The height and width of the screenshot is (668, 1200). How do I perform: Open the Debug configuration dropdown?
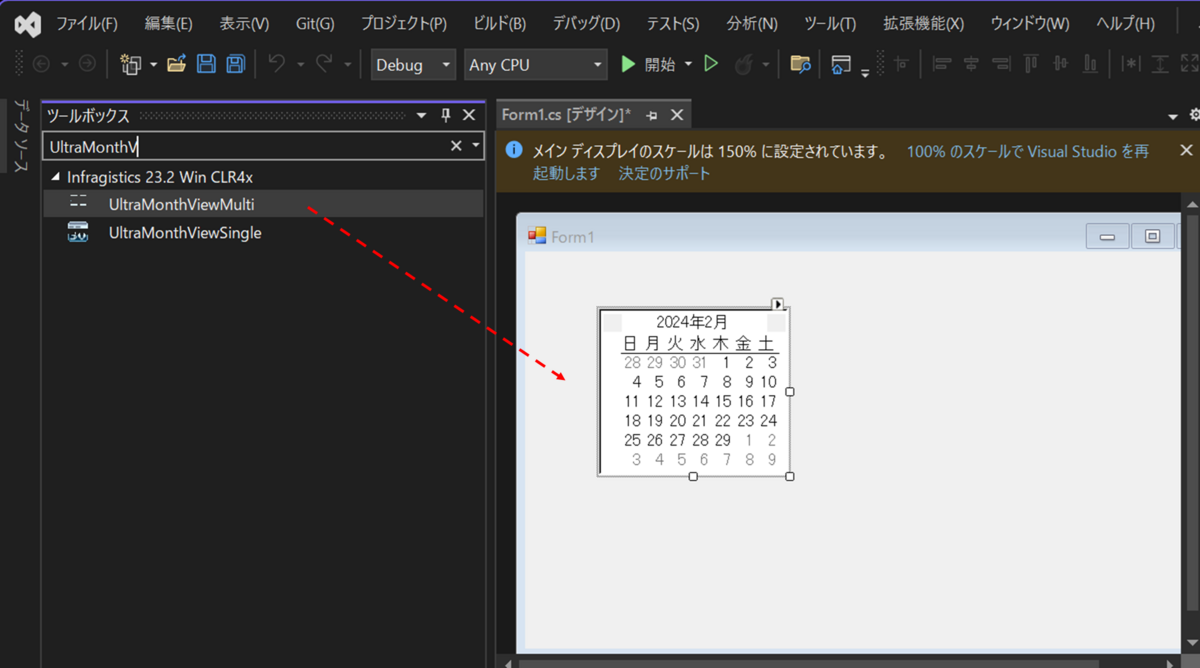[x=413, y=65]
